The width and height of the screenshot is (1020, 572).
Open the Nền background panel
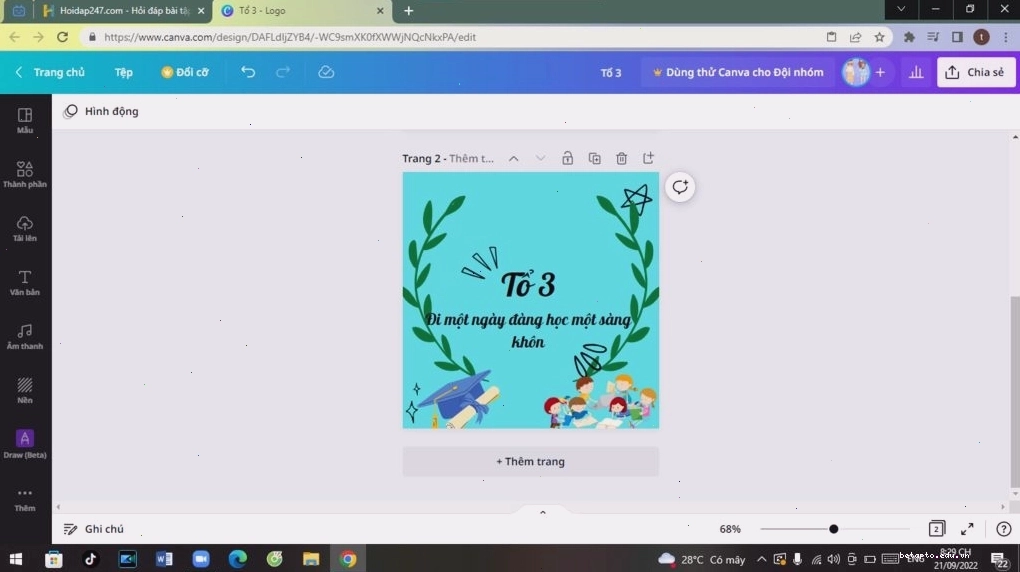pyautogui.click(x=25, y=390)
